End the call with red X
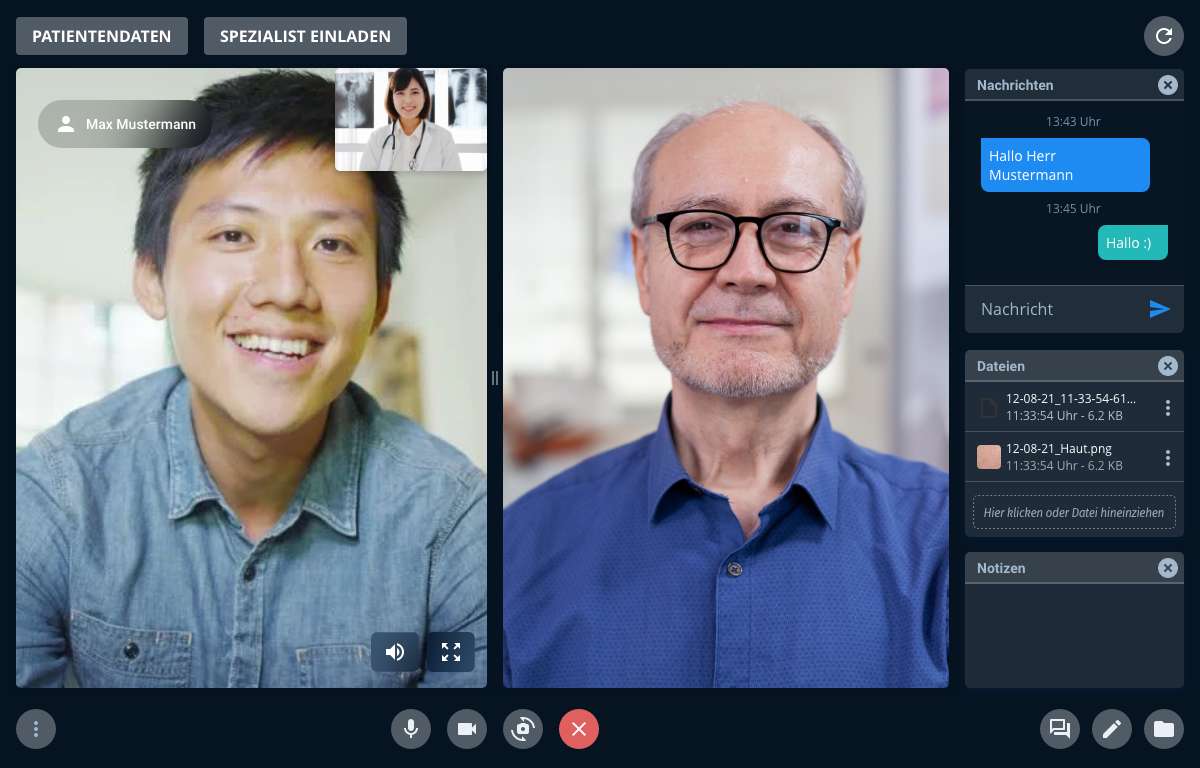This screenshot has height=768, width=1200. click(579, 729)
